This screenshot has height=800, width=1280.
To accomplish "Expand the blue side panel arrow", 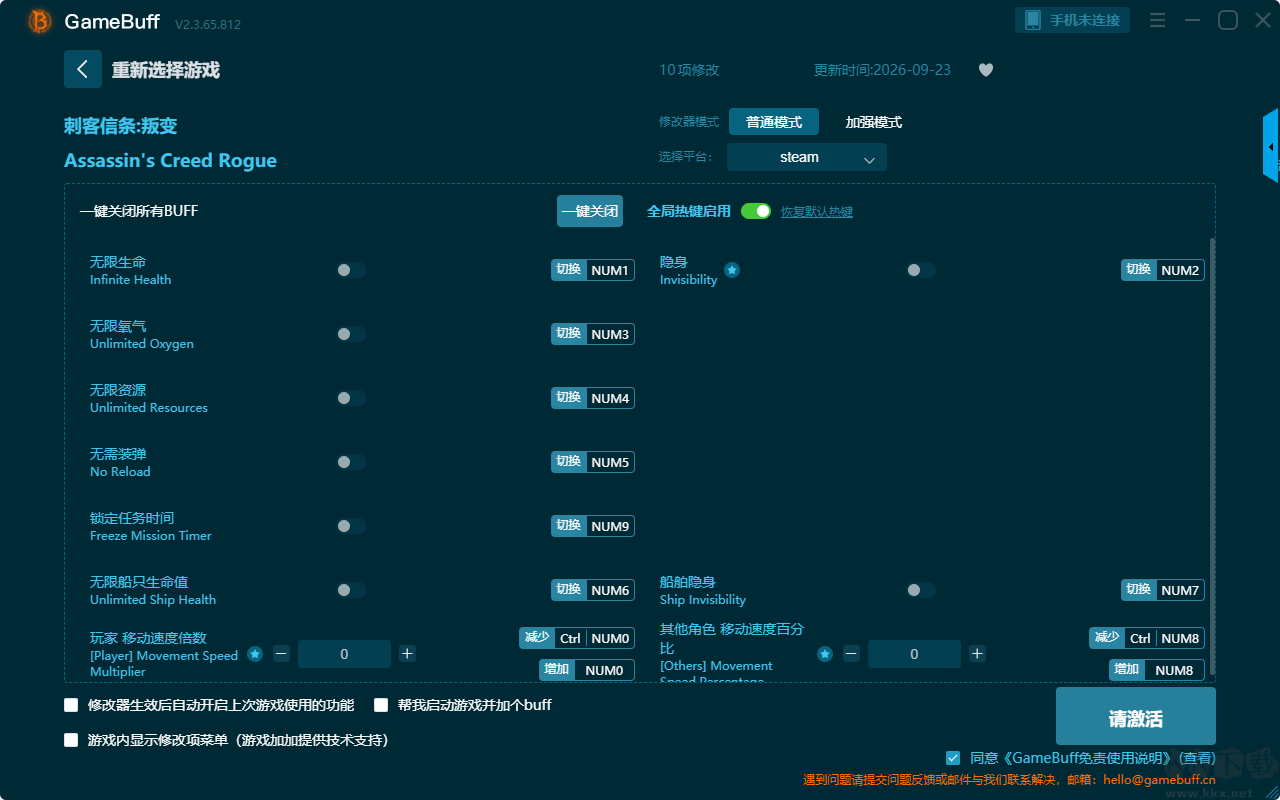I will 1271,146.
